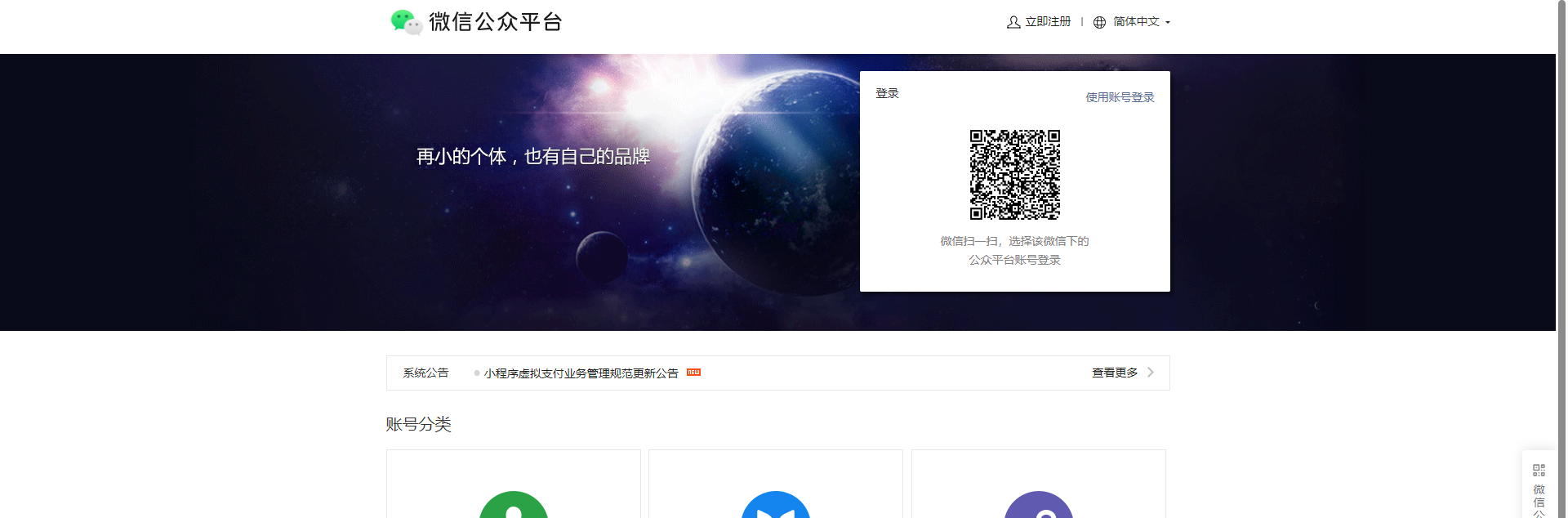Viewport: 1568px width, 518px height.
Task: Select the 登录 heading in login panel
Action: [x=887, y=93]
